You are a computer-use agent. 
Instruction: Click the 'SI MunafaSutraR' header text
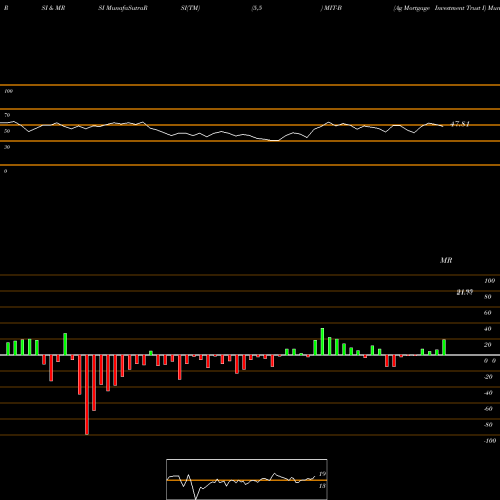point(123,8)
